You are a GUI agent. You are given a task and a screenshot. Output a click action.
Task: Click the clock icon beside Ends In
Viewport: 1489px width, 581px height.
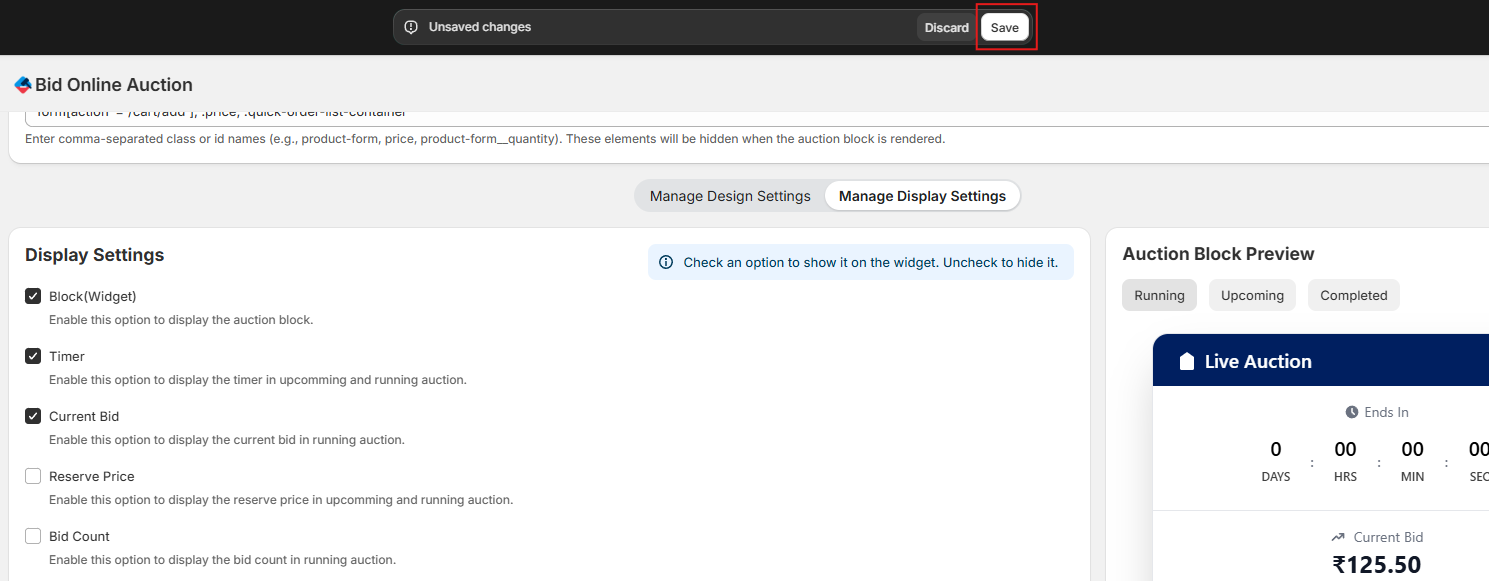click(1352, 412)
